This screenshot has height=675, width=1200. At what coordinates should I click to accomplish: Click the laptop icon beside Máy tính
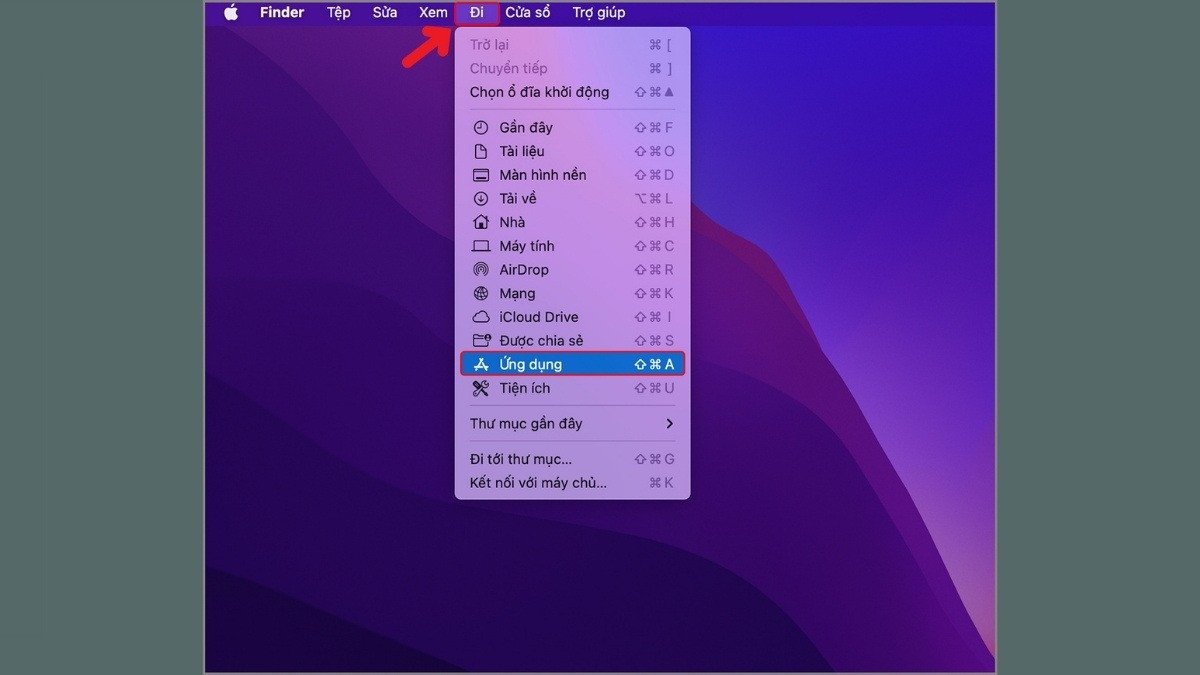[x=480, y=245]
